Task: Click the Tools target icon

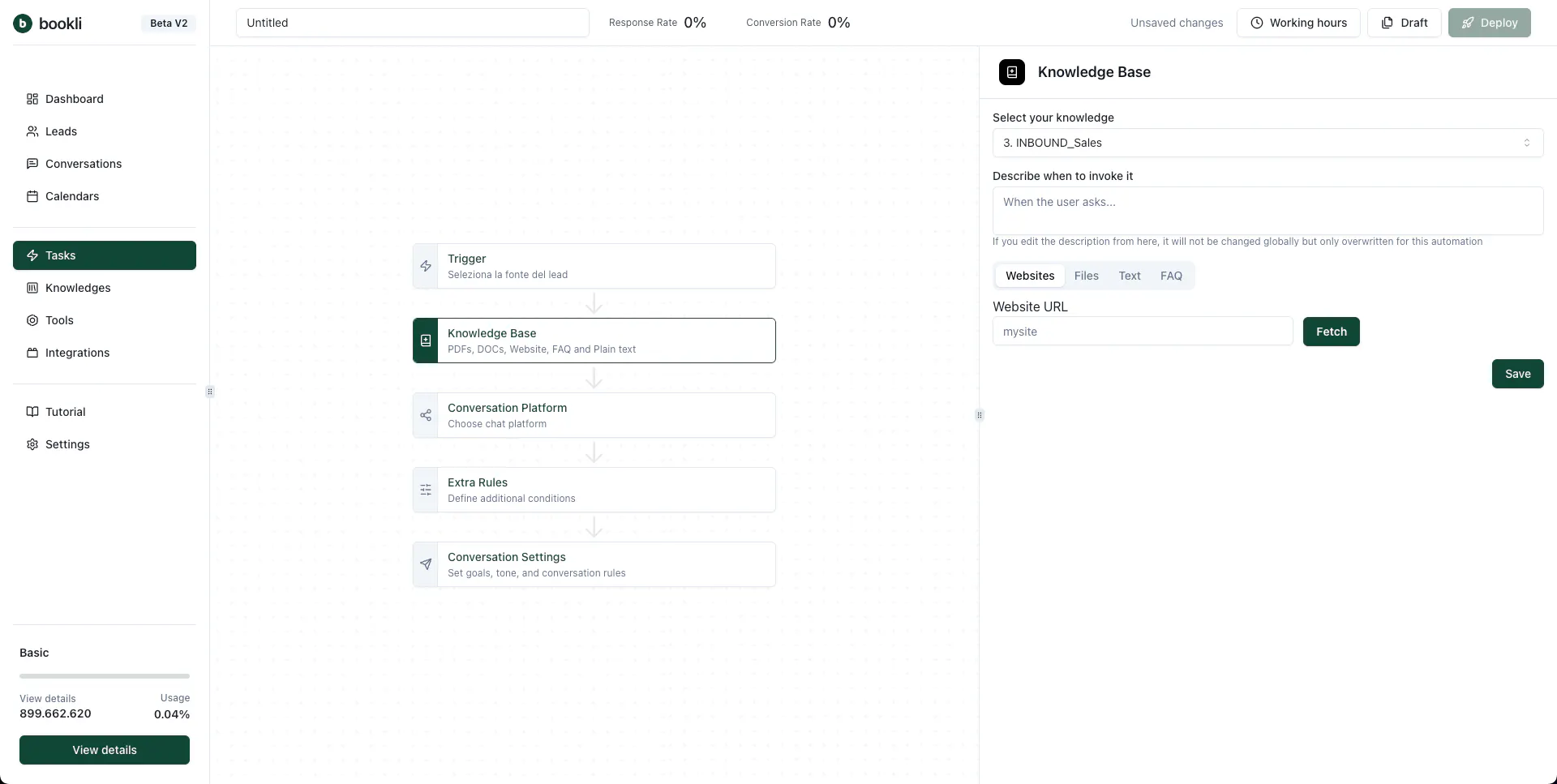Action: coord(32,320)
